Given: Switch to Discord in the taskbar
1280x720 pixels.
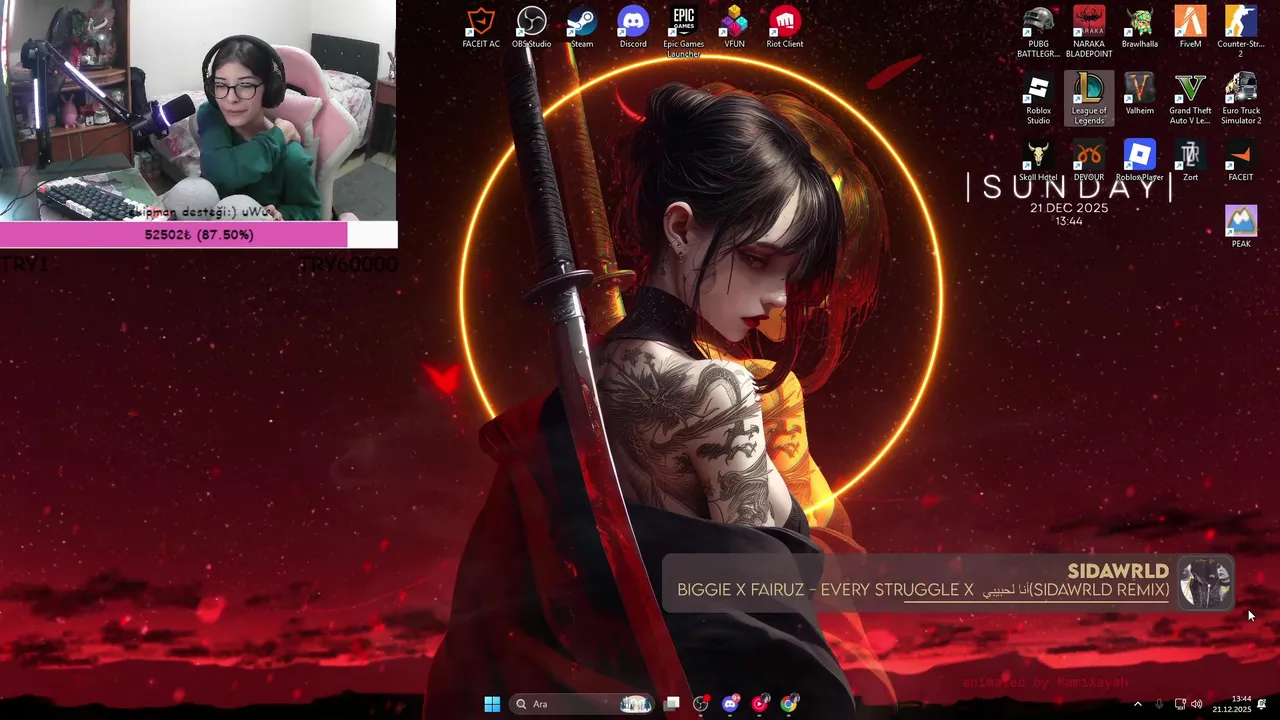Looking at the screenshot, I should click(x=730, y=704).
